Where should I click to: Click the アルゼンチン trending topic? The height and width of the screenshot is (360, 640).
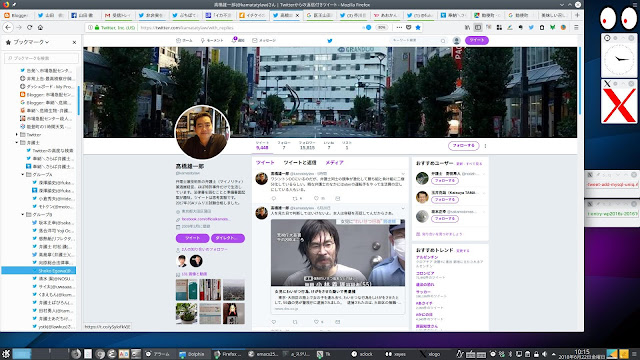pyautogui.click(x=427, y=257)
